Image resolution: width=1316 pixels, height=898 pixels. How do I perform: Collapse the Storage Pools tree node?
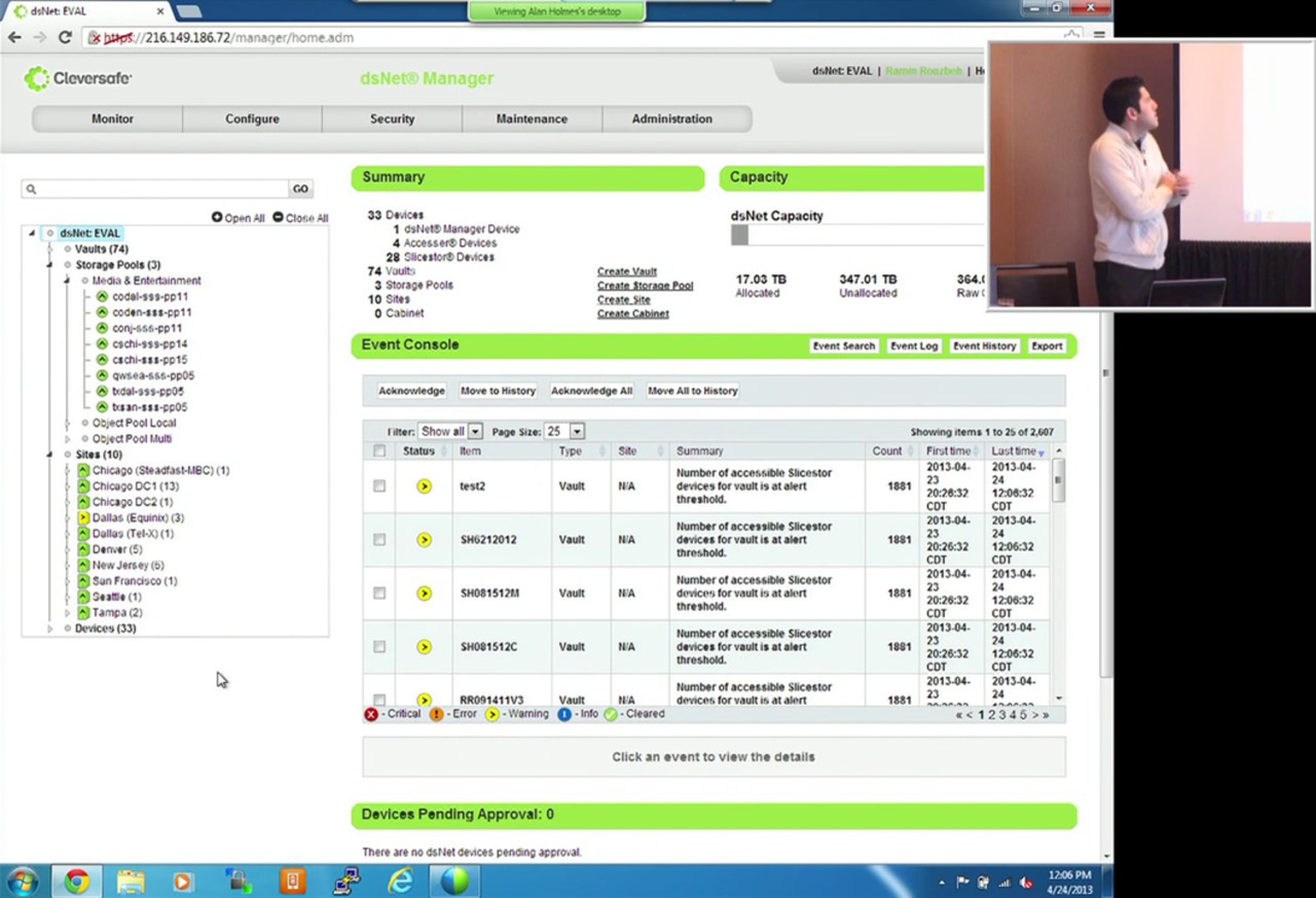50,264
